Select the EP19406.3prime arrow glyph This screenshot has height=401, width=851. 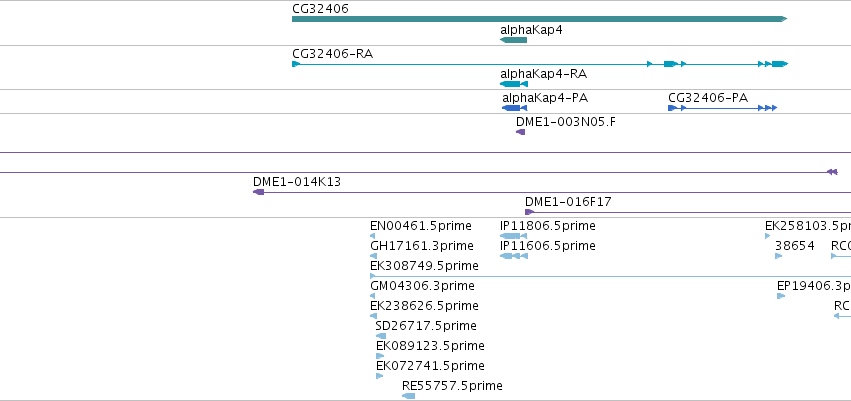click(x=781, y=296)
